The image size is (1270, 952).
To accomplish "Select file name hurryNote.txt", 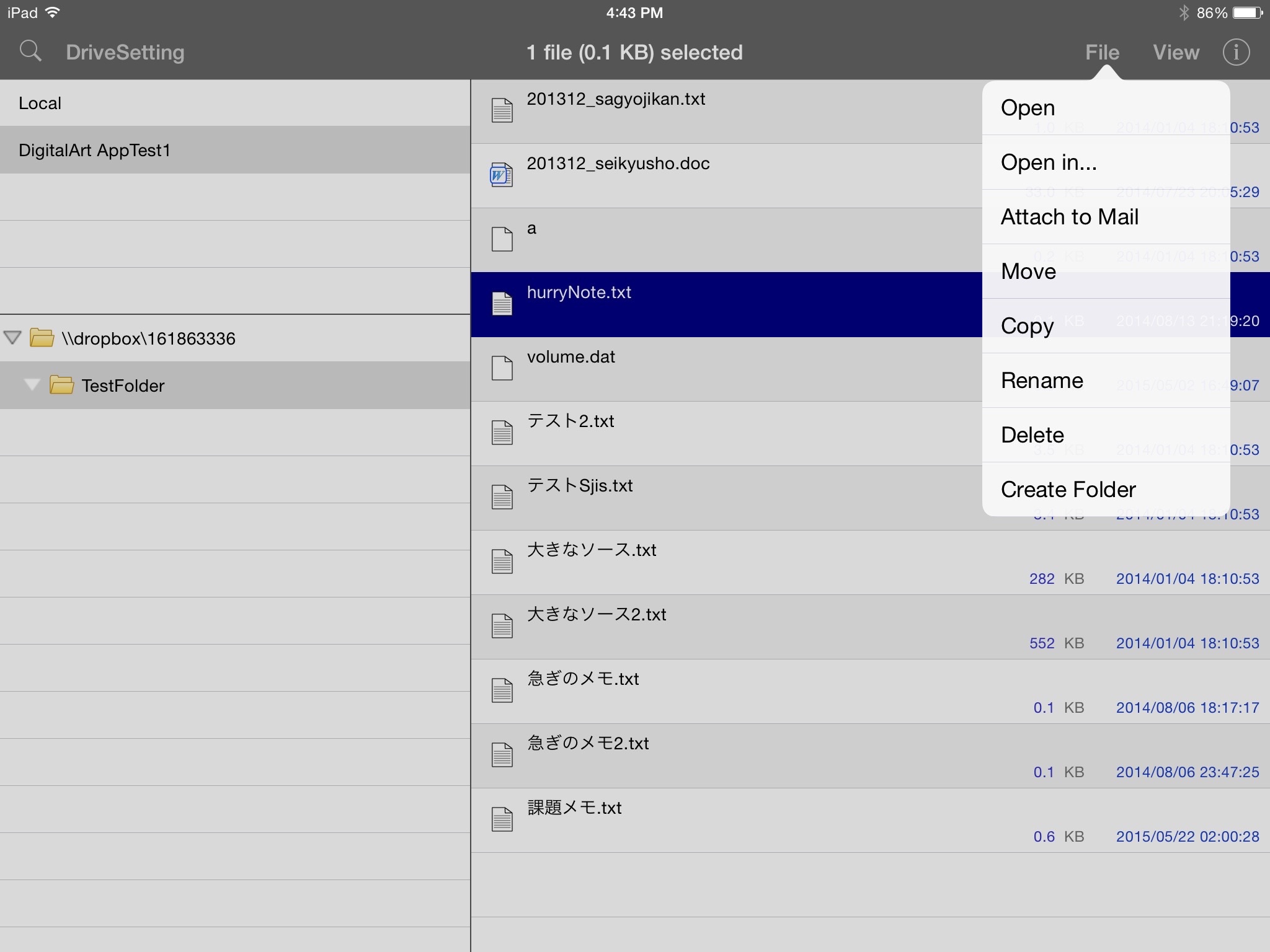I will point(579,293).
